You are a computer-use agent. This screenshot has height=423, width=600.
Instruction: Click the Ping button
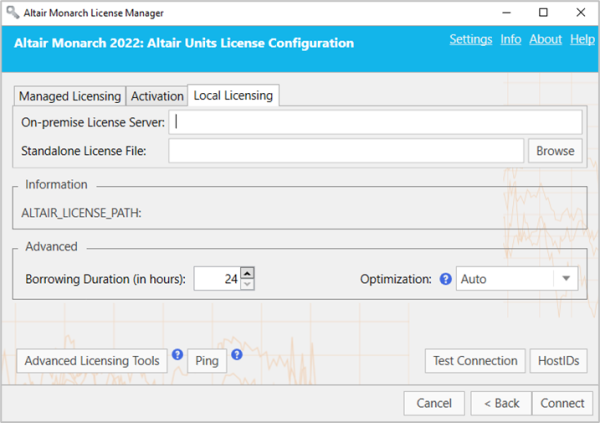tap(206, 361)
